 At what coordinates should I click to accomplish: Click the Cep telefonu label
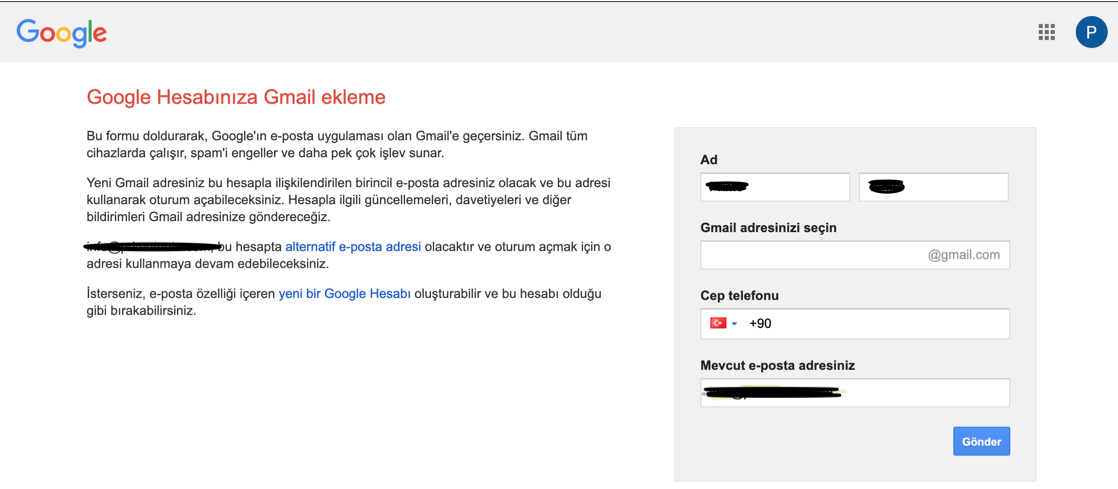[x=739, y=296]
